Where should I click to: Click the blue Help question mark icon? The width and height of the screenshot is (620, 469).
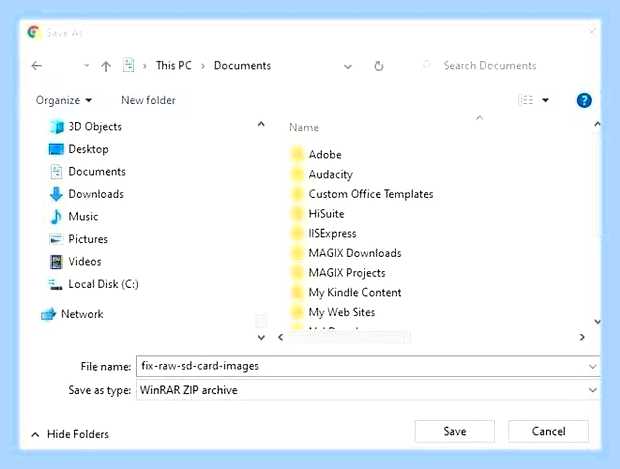584,100
